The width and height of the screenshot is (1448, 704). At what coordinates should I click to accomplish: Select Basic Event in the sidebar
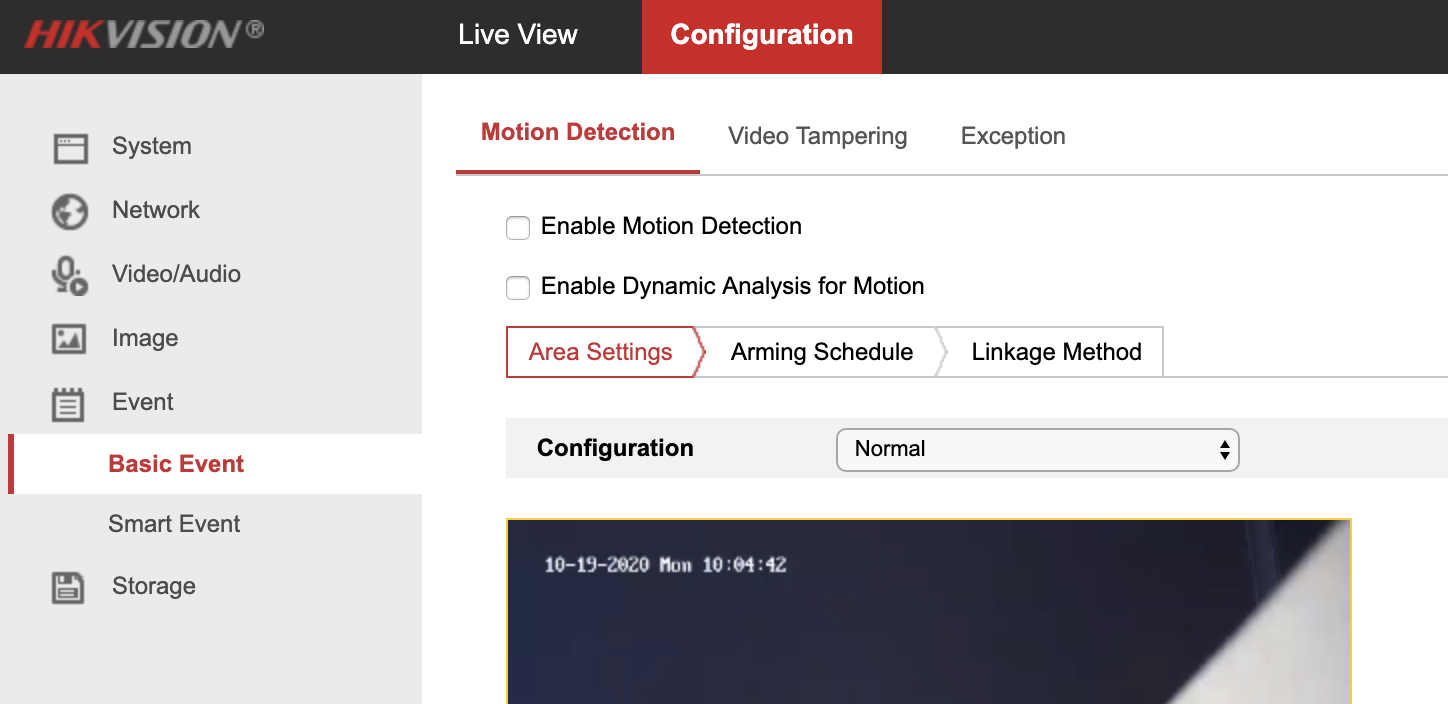click(176, 463)
